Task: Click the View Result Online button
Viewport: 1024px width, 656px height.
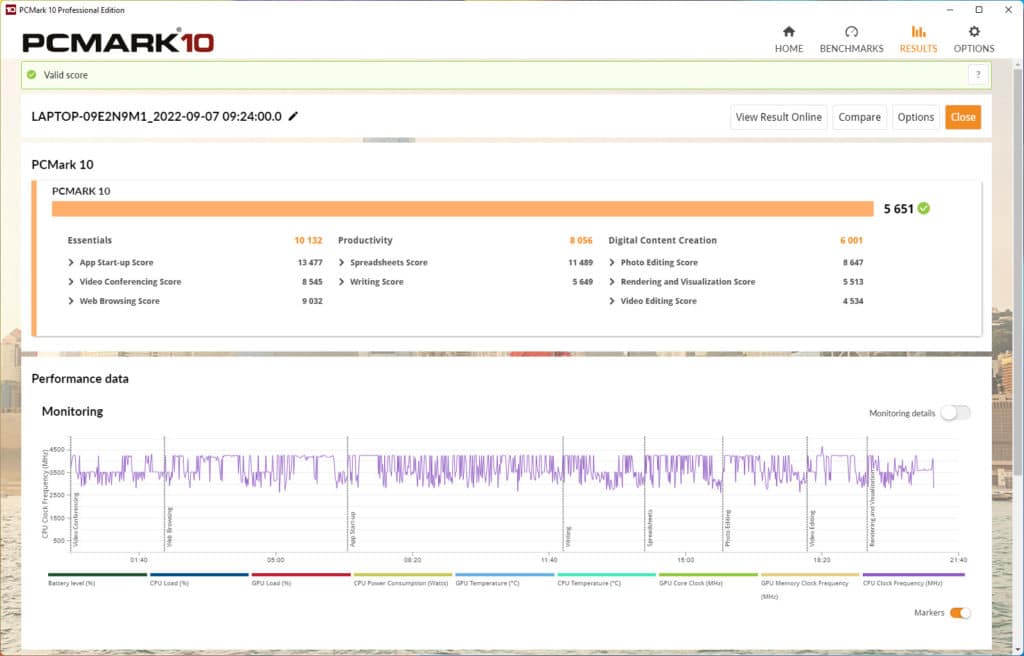Action: coord(778,117)
